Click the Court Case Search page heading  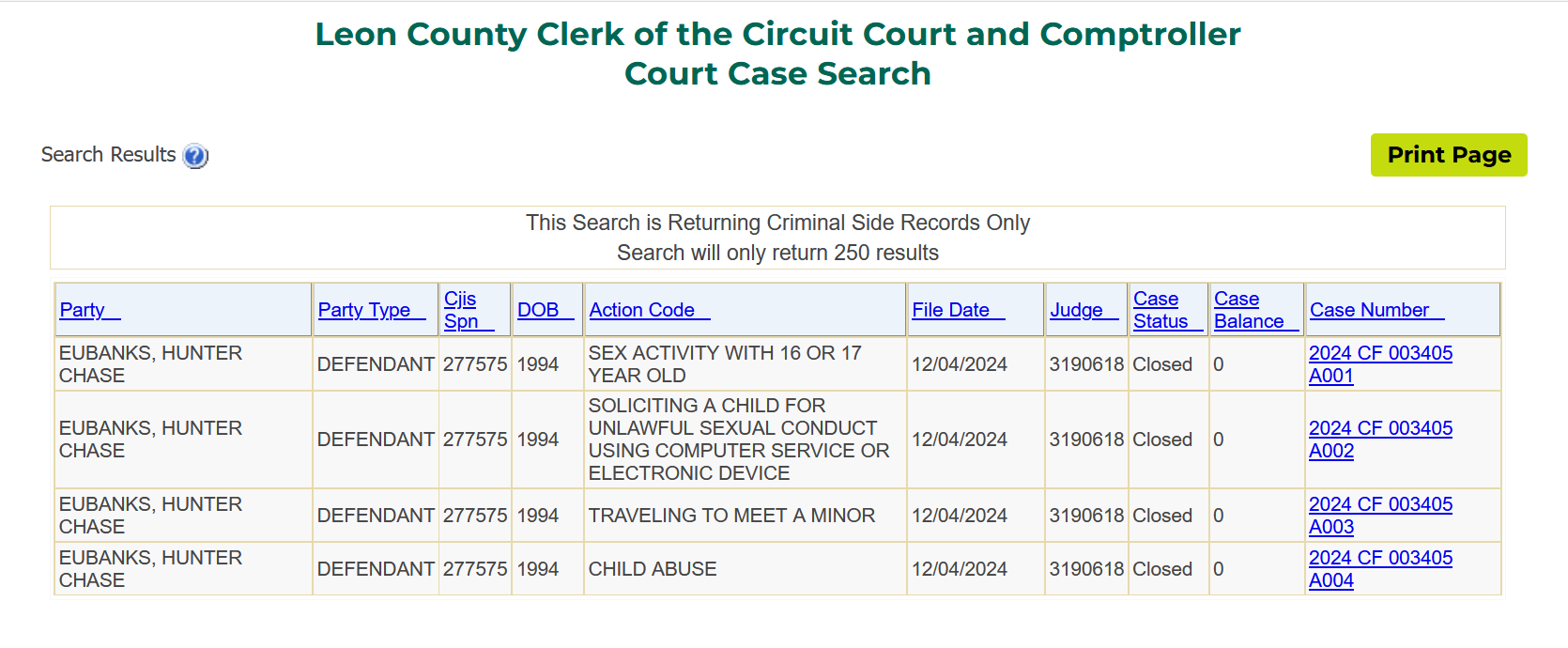pos(777,73)
